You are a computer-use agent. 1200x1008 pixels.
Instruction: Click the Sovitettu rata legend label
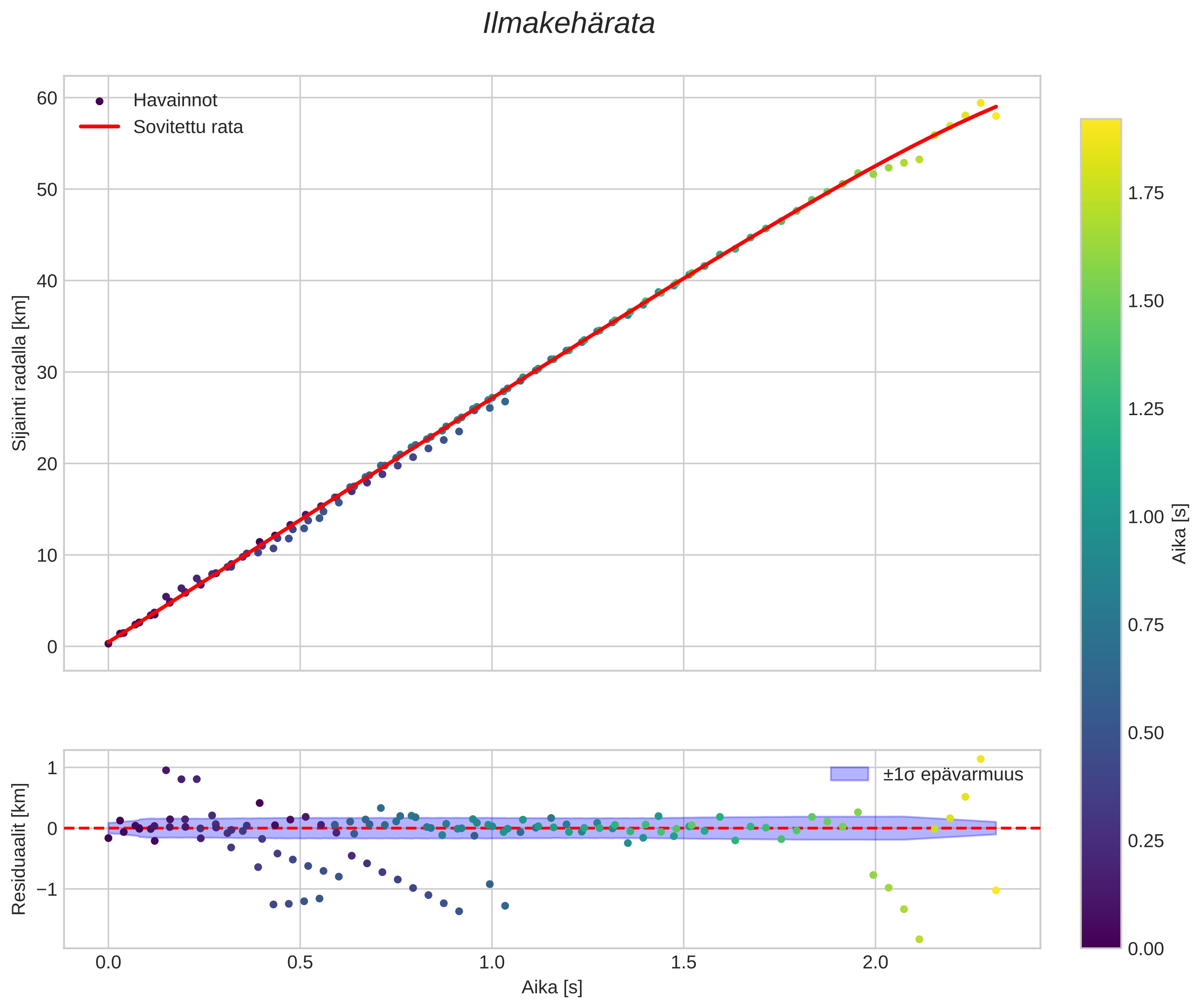[x=188, y=127]
